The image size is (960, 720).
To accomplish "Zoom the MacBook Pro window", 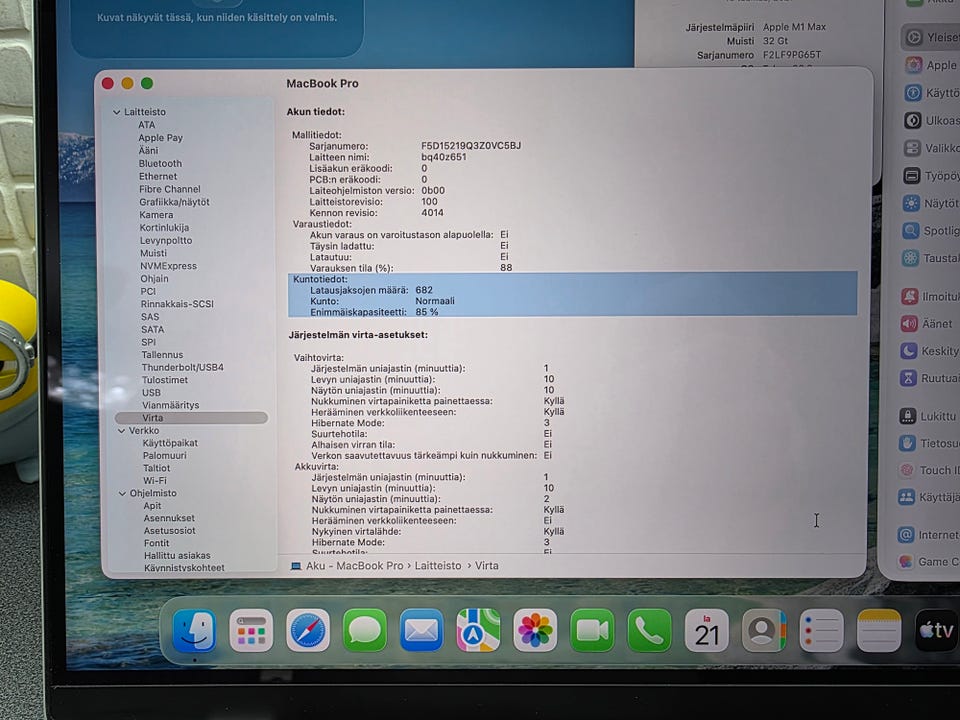I will (x=147, y=83).
